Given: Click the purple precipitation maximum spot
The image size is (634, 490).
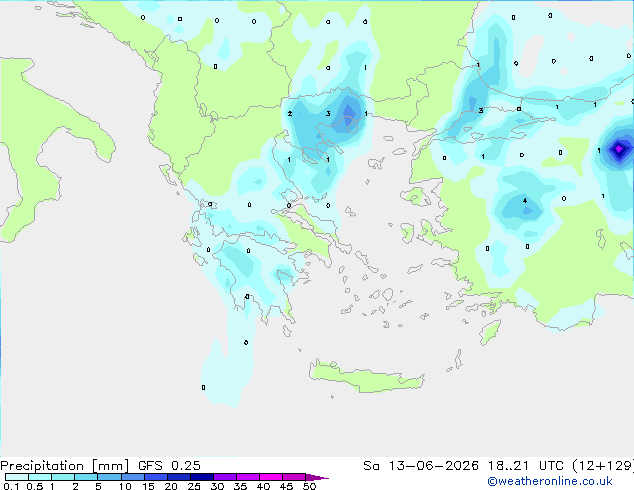Looking at the screenshot, I should (618, 149).
